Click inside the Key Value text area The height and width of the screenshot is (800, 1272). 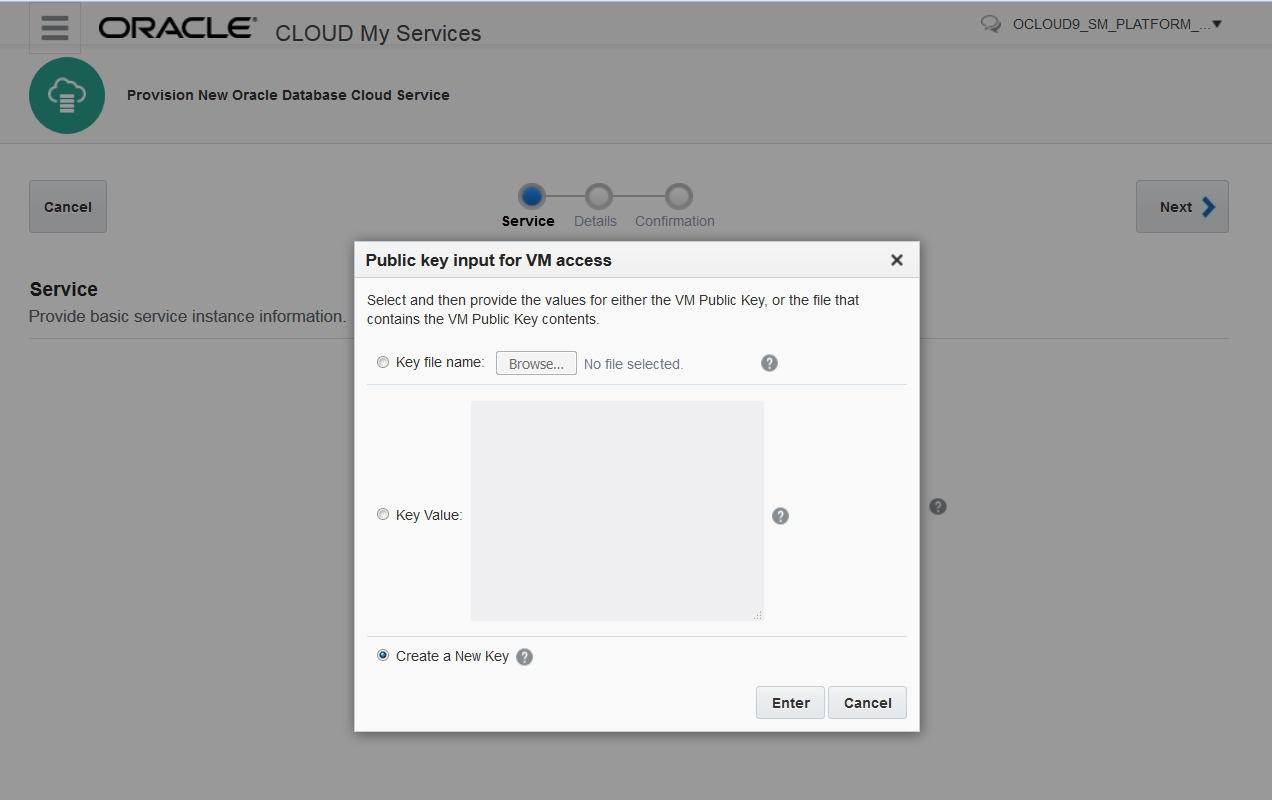[x=617, y=511]
